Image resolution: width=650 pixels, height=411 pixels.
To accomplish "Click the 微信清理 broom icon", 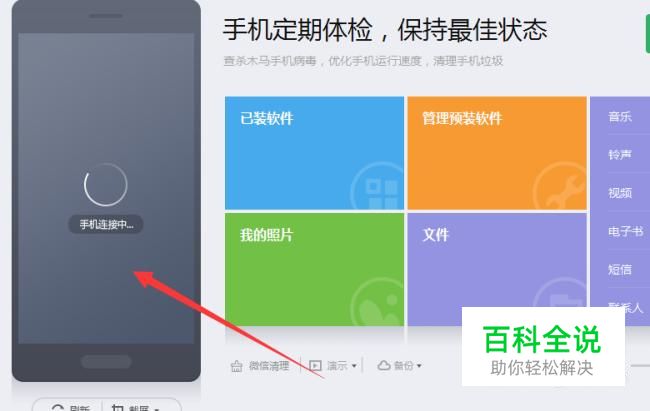I will click(237, 366).
